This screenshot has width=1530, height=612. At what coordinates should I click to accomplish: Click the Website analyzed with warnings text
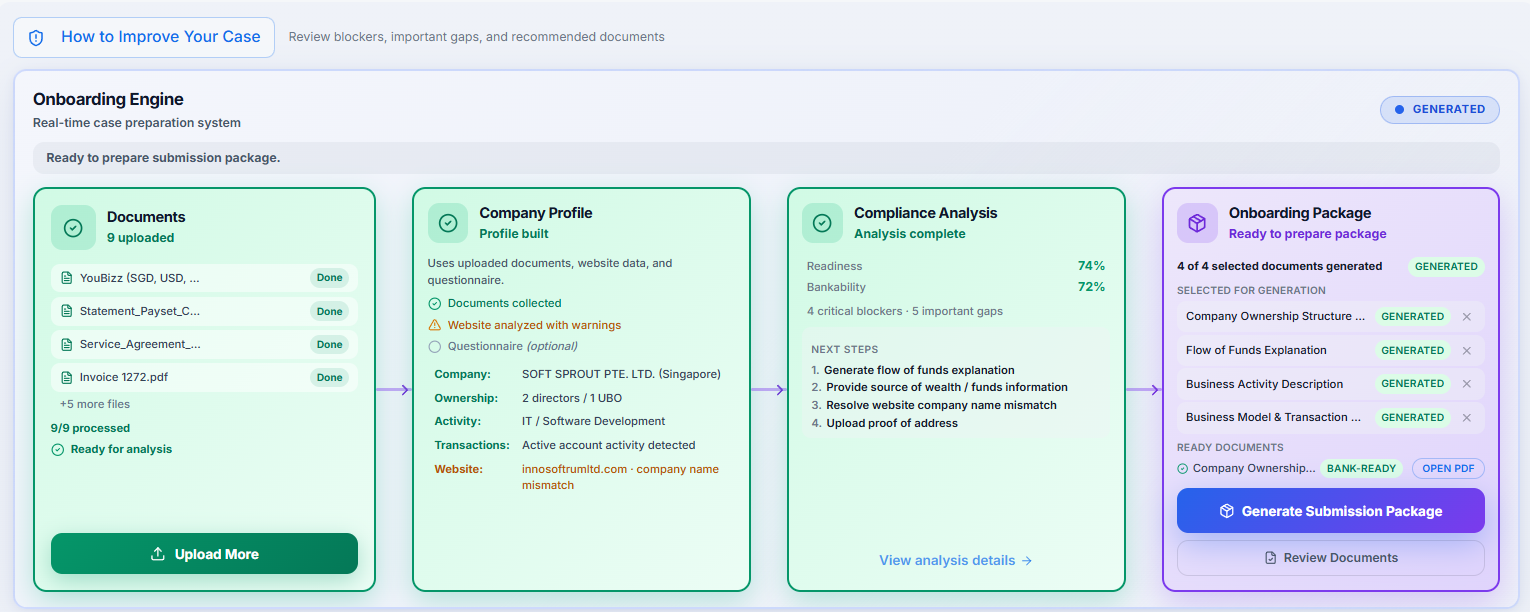point(534,325)
